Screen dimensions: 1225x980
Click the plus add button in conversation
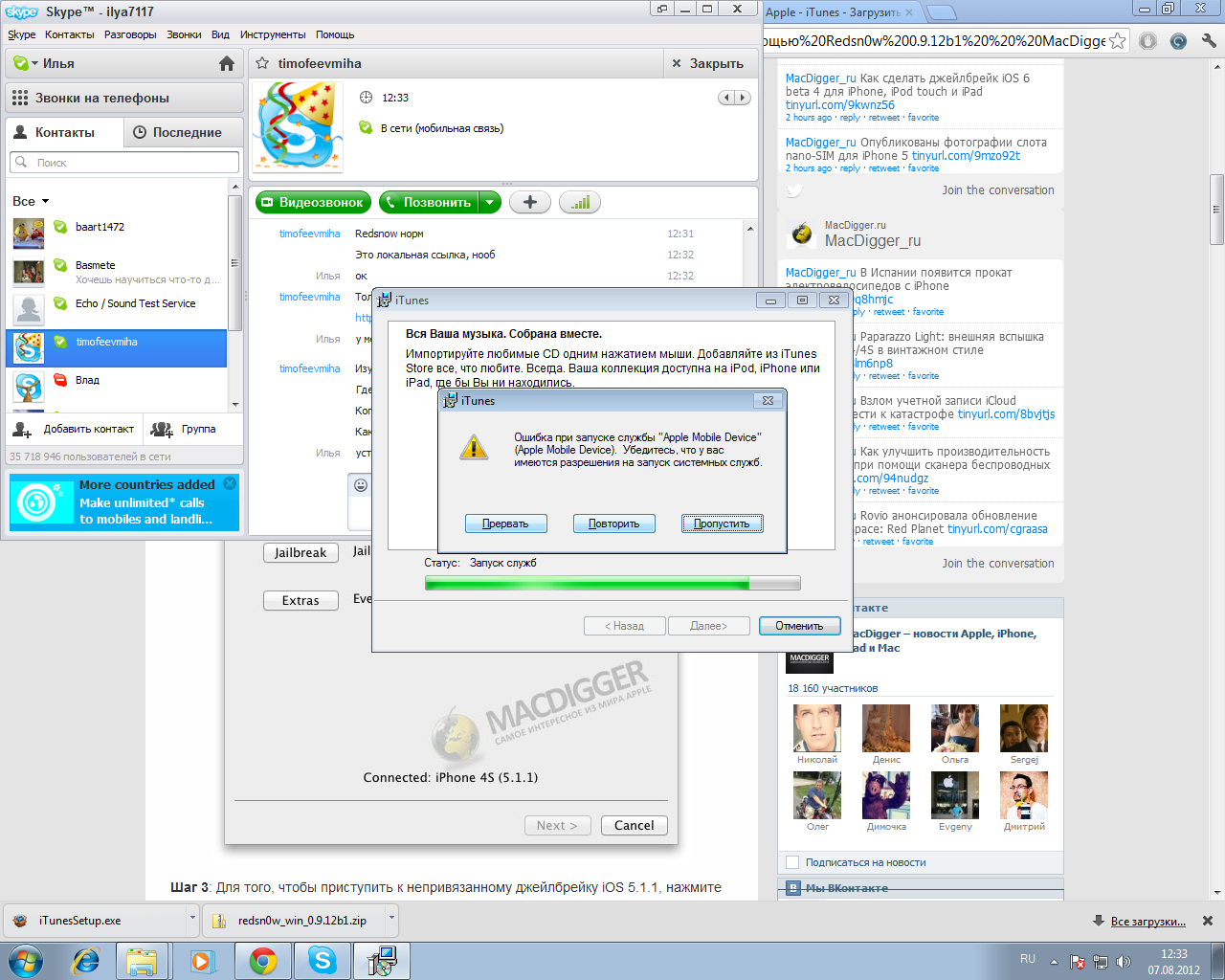[530, 202]
